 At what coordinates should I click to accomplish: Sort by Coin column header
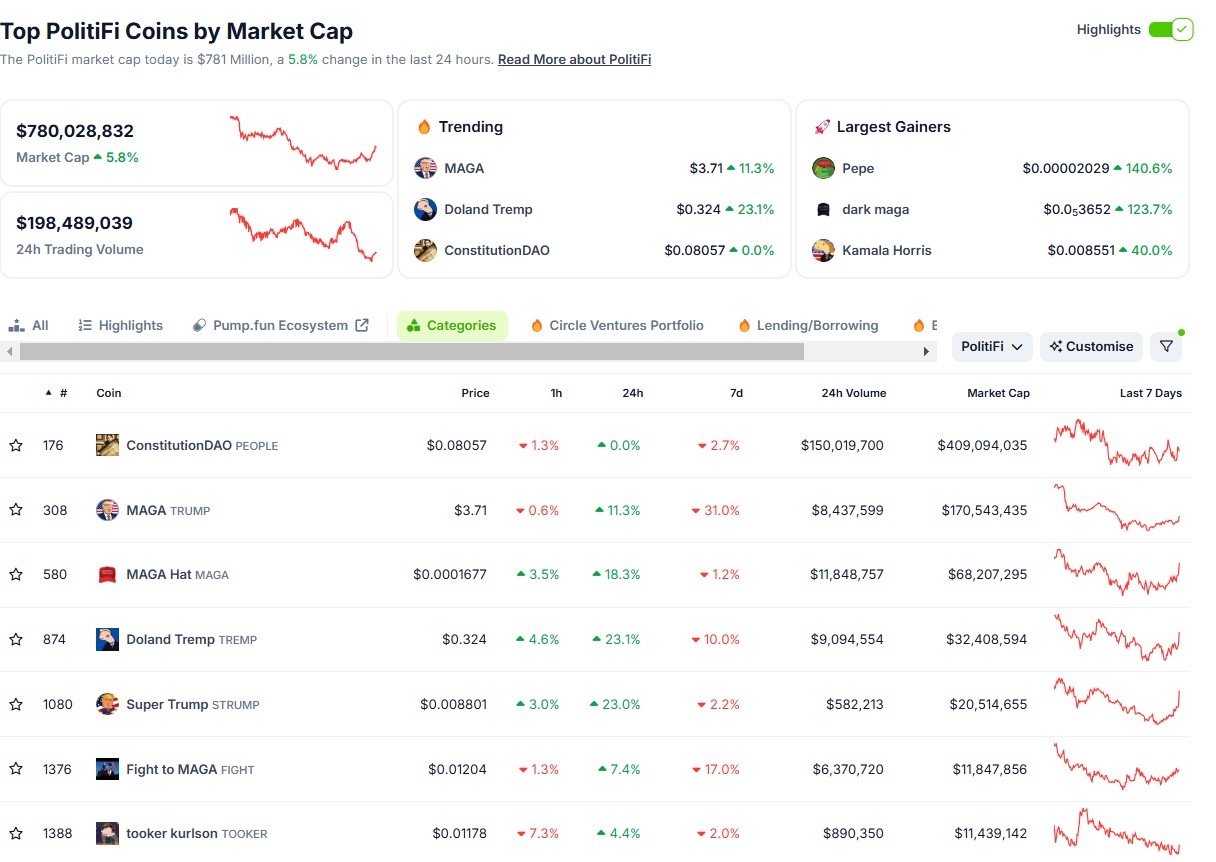tap(109, 393)
